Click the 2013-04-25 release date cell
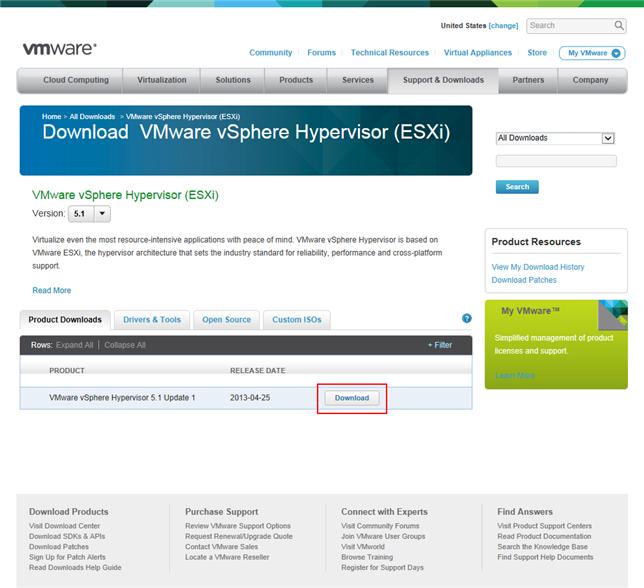Image resolution: width=644 pixels, height=588 pixels. 250,398
